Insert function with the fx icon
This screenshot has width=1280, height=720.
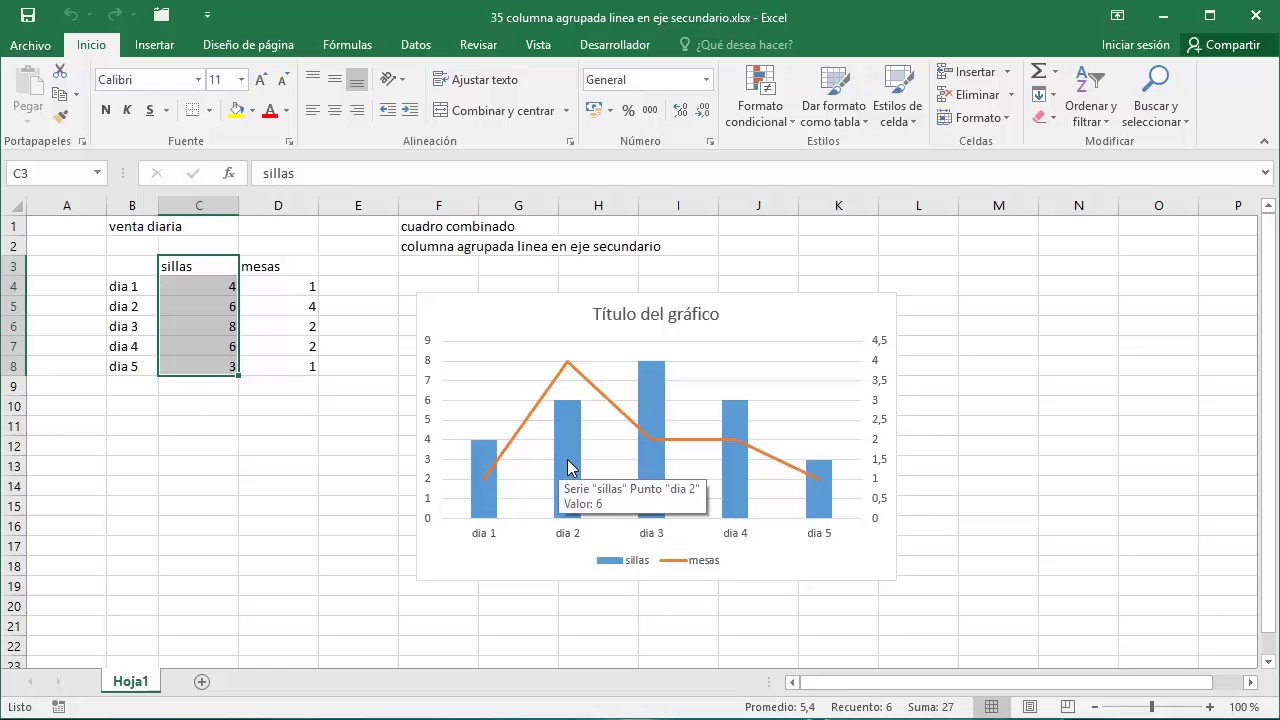229,173
